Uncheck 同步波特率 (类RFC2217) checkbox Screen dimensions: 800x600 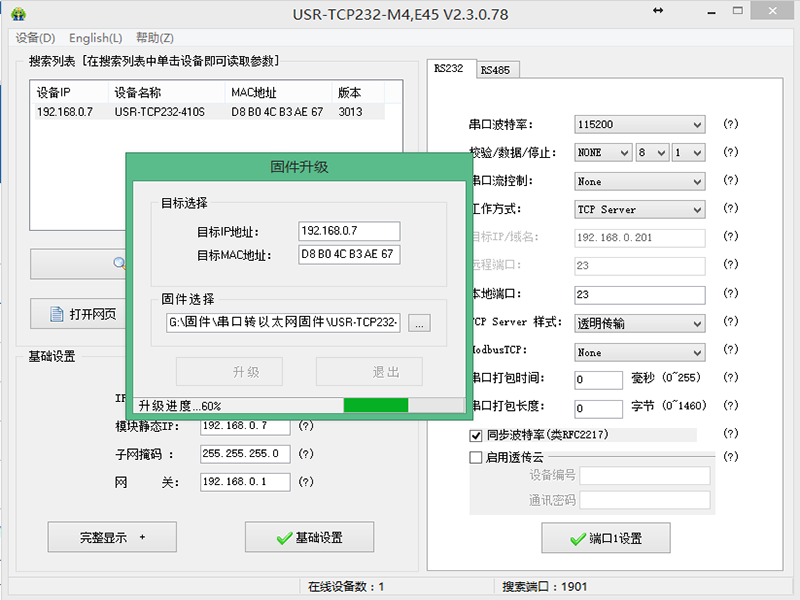(476, 436)
